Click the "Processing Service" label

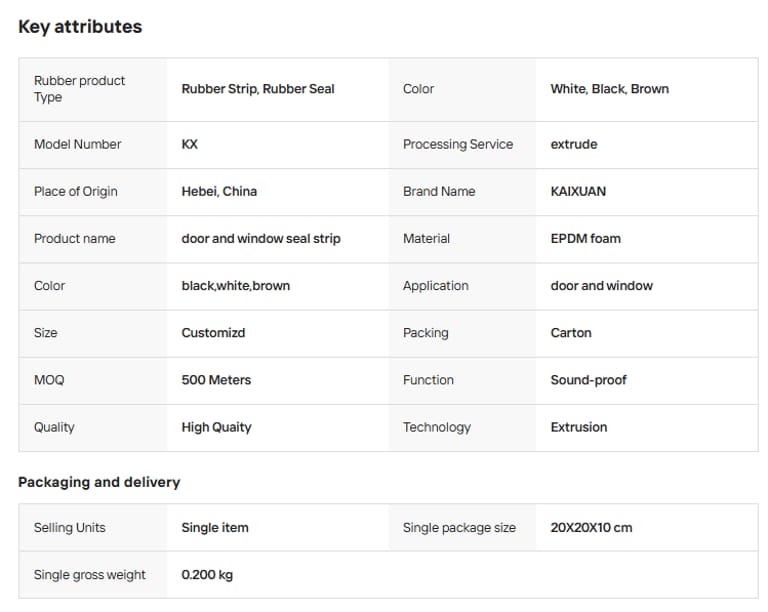pyautogui.click(x=458, y=144)
